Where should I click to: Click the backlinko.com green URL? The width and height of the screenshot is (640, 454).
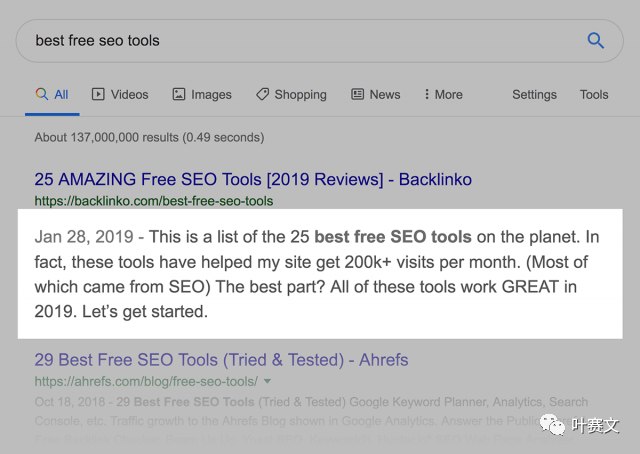coord(153,201)
